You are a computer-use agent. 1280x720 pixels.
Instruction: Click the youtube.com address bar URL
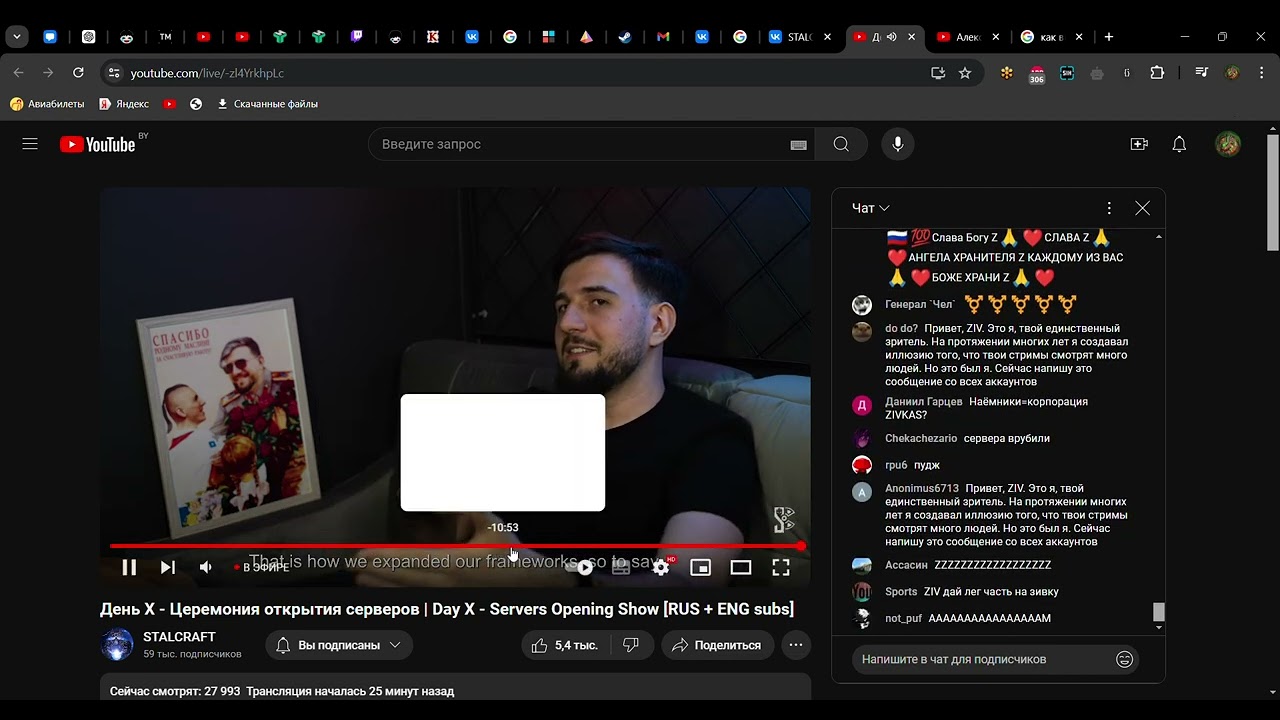tap(207, 73)
